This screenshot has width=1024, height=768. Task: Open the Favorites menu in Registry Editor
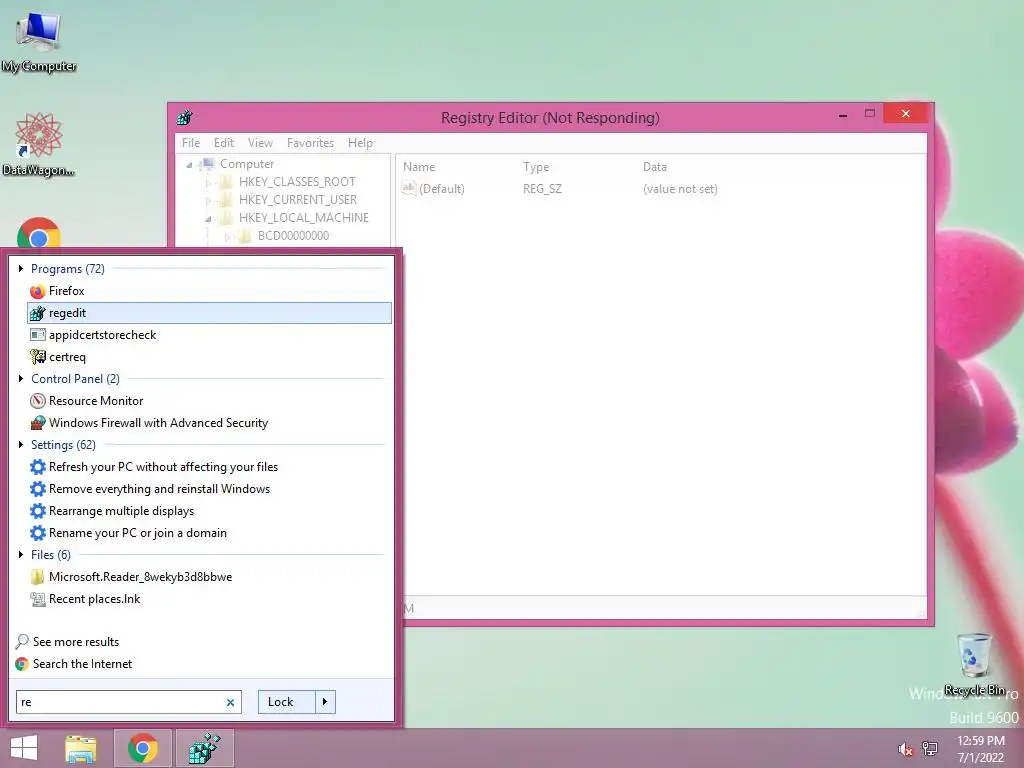point(310,142)
